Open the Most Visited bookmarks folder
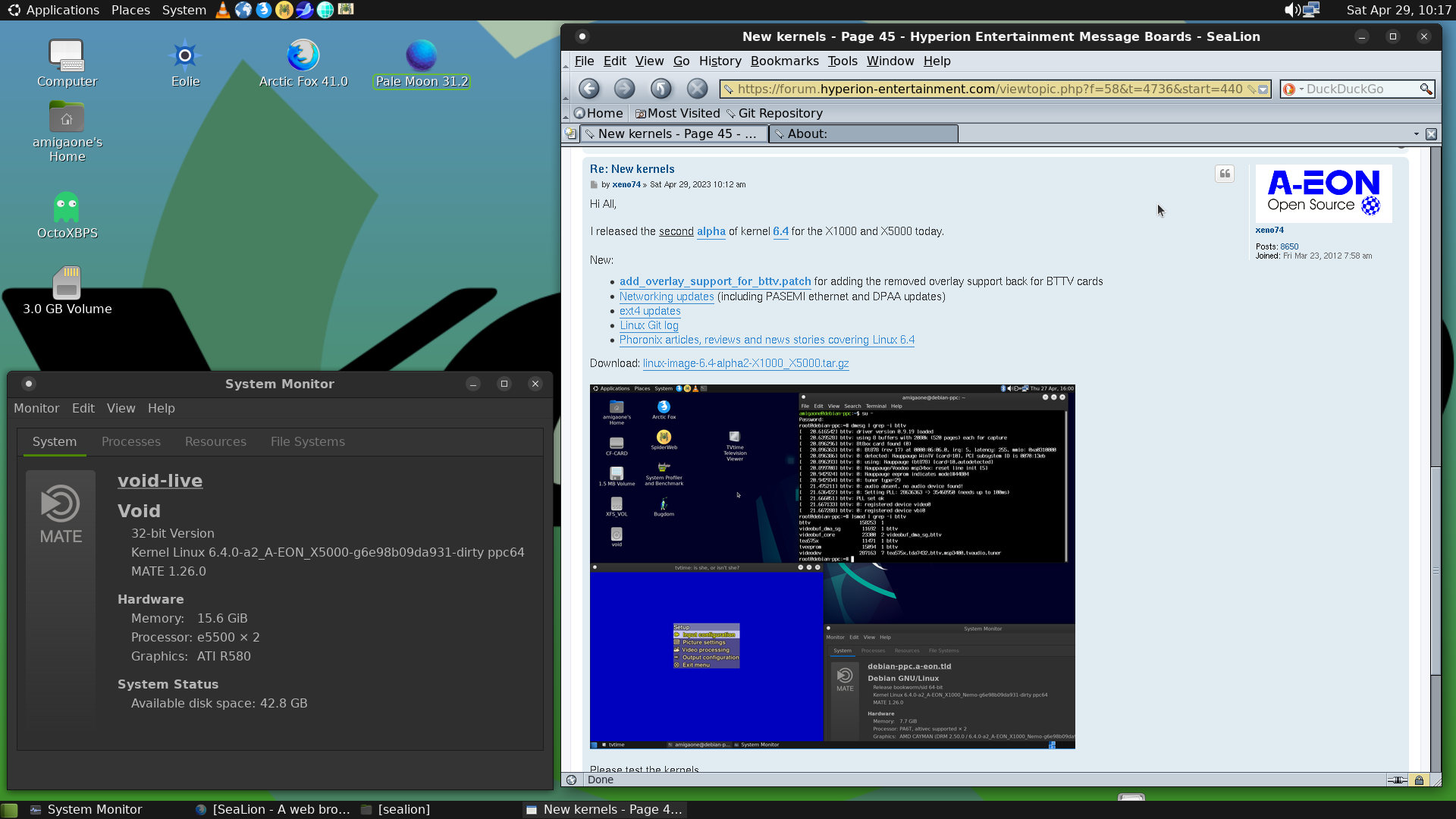1456x819 pixels. (x=677, y=113)
